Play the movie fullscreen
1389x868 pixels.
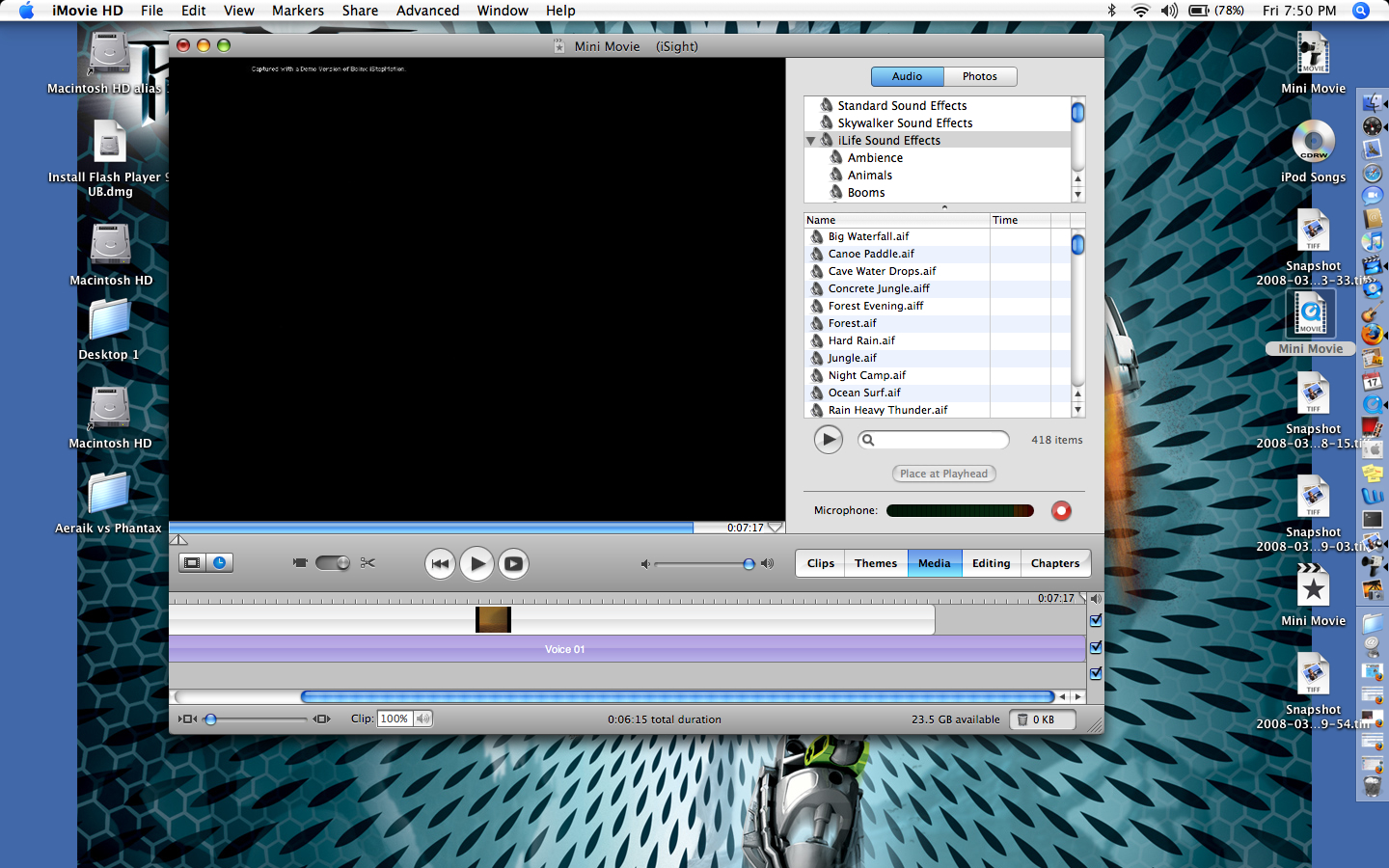pos(513,563)
